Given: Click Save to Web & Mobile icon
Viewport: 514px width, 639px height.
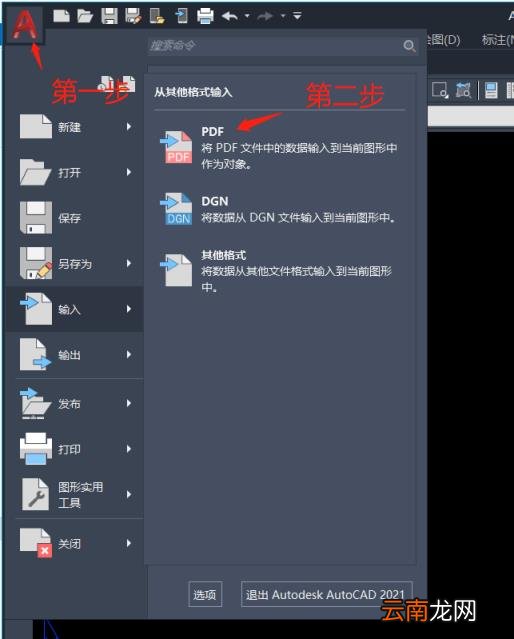Looking at the screenshot, I should click(181, 16).
